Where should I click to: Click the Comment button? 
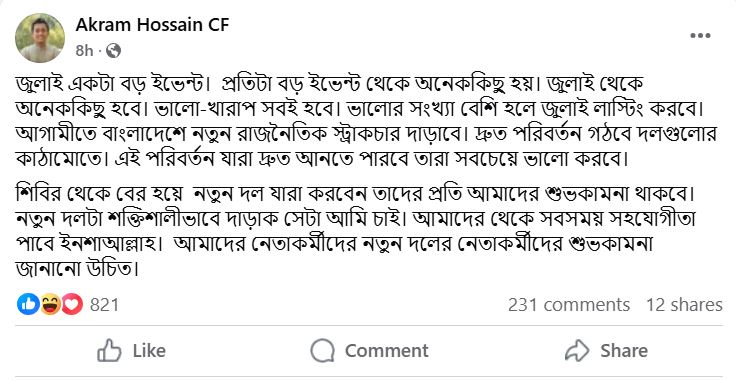[369, 351]
